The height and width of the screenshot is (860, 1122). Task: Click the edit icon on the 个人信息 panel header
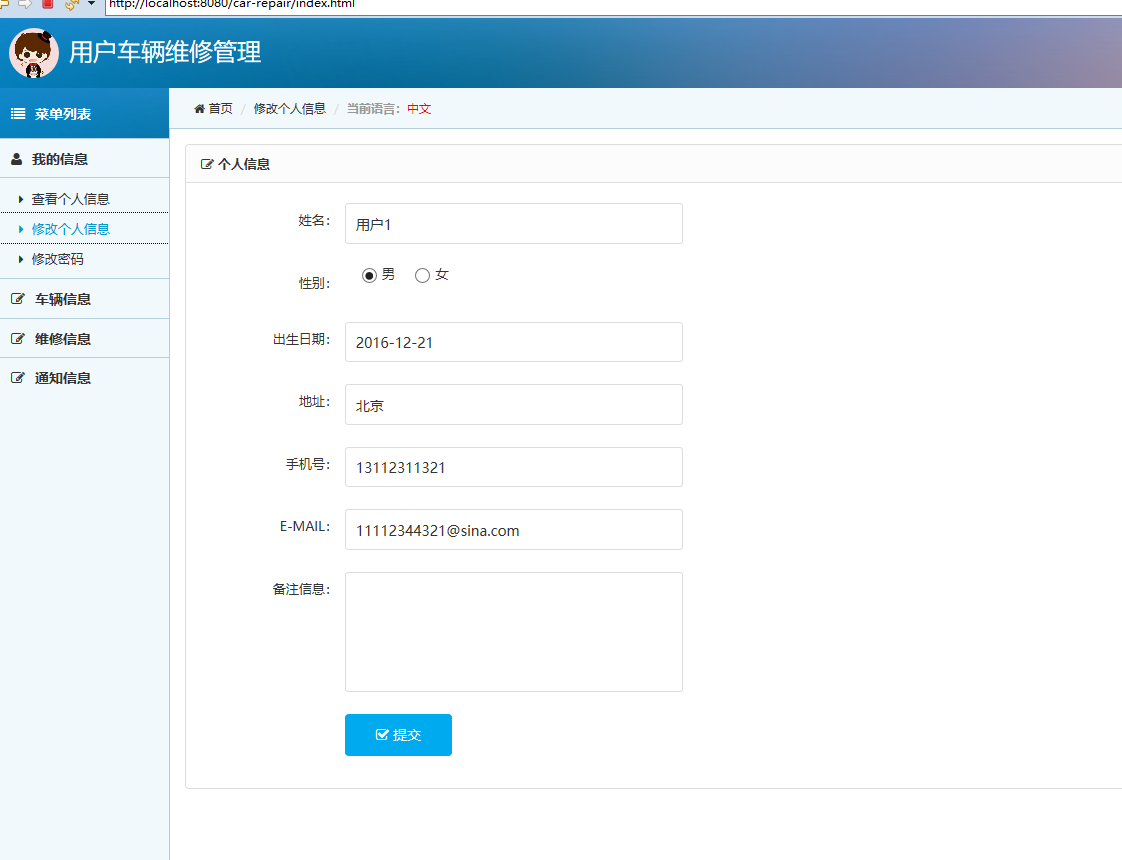[207, 163]
